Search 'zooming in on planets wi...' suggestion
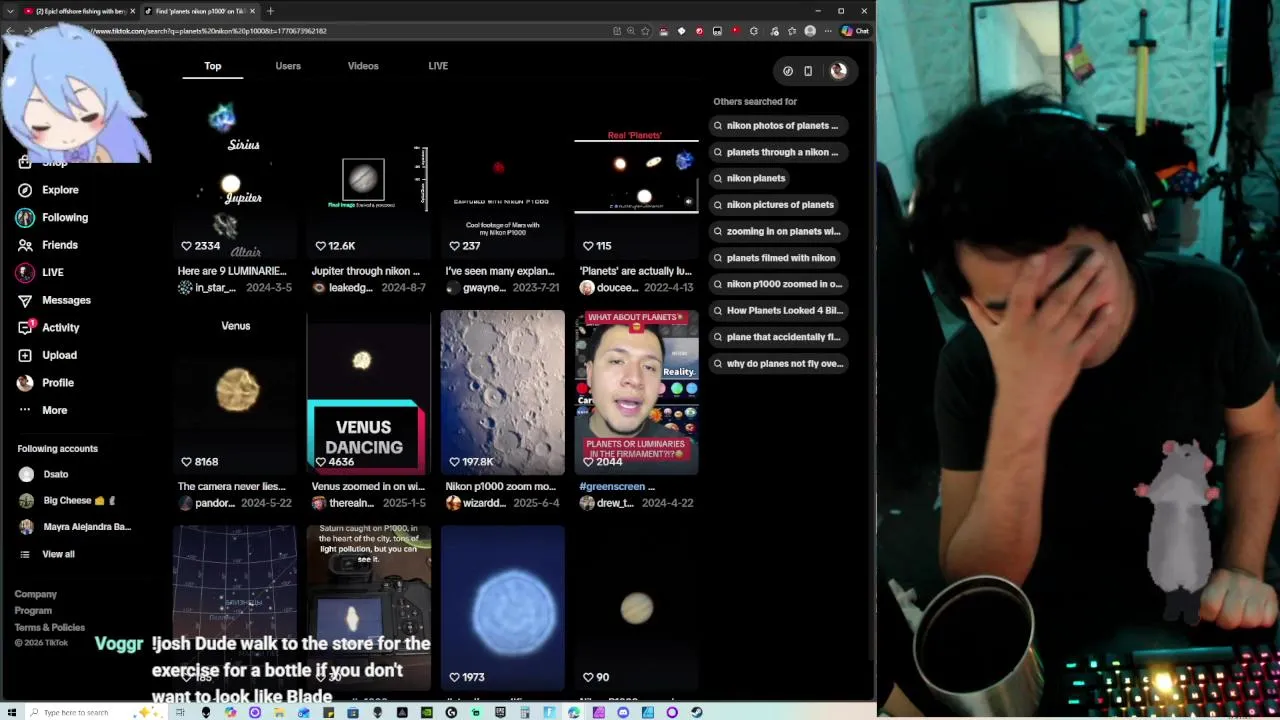 point(779,231)
